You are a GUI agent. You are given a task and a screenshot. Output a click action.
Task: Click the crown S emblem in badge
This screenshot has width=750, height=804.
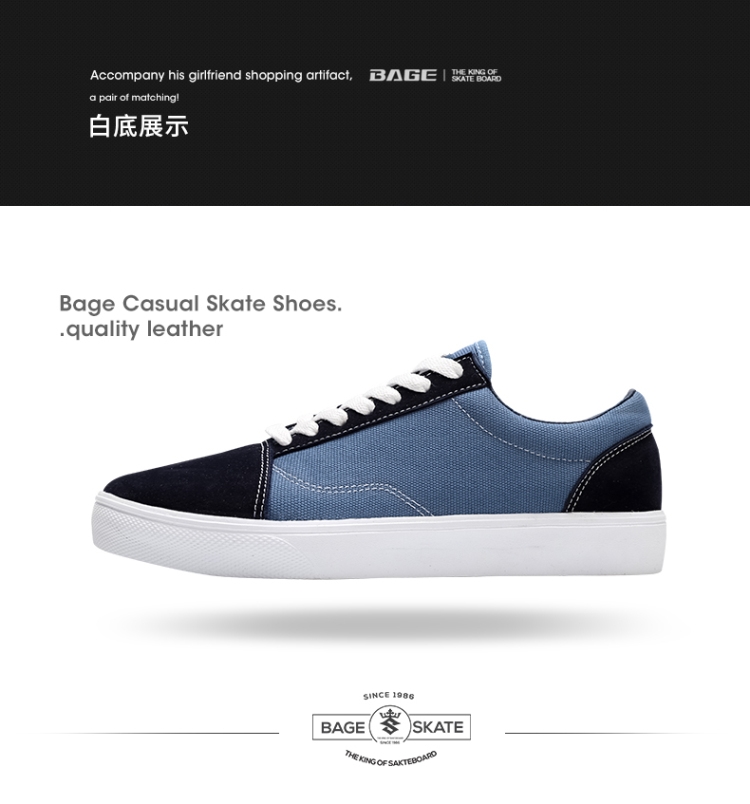pyautogui.click(x=390, y=725)
